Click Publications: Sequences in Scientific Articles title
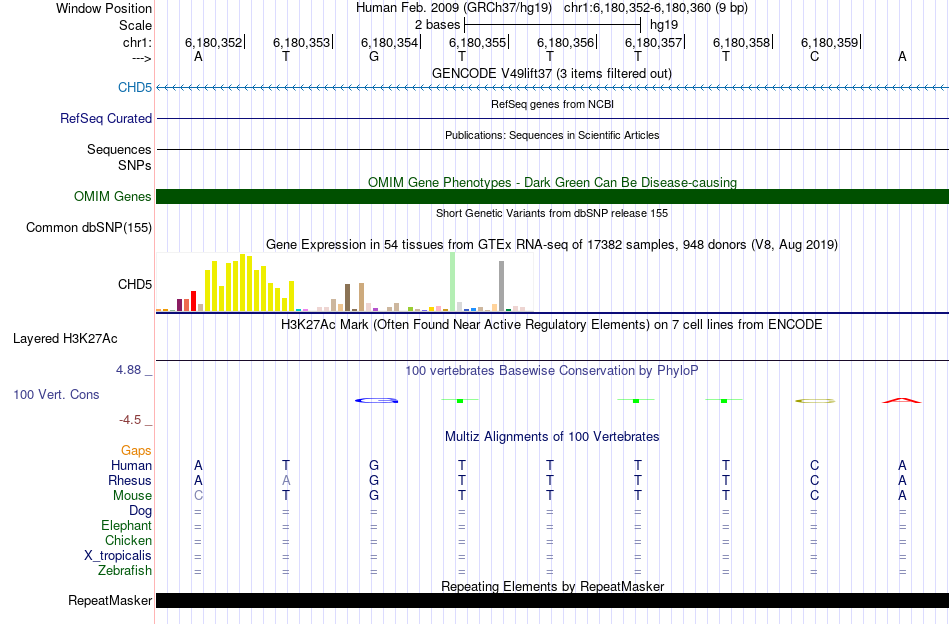Image resolution: width=950 pixels, height=624 pixels. tap(552, 135)
